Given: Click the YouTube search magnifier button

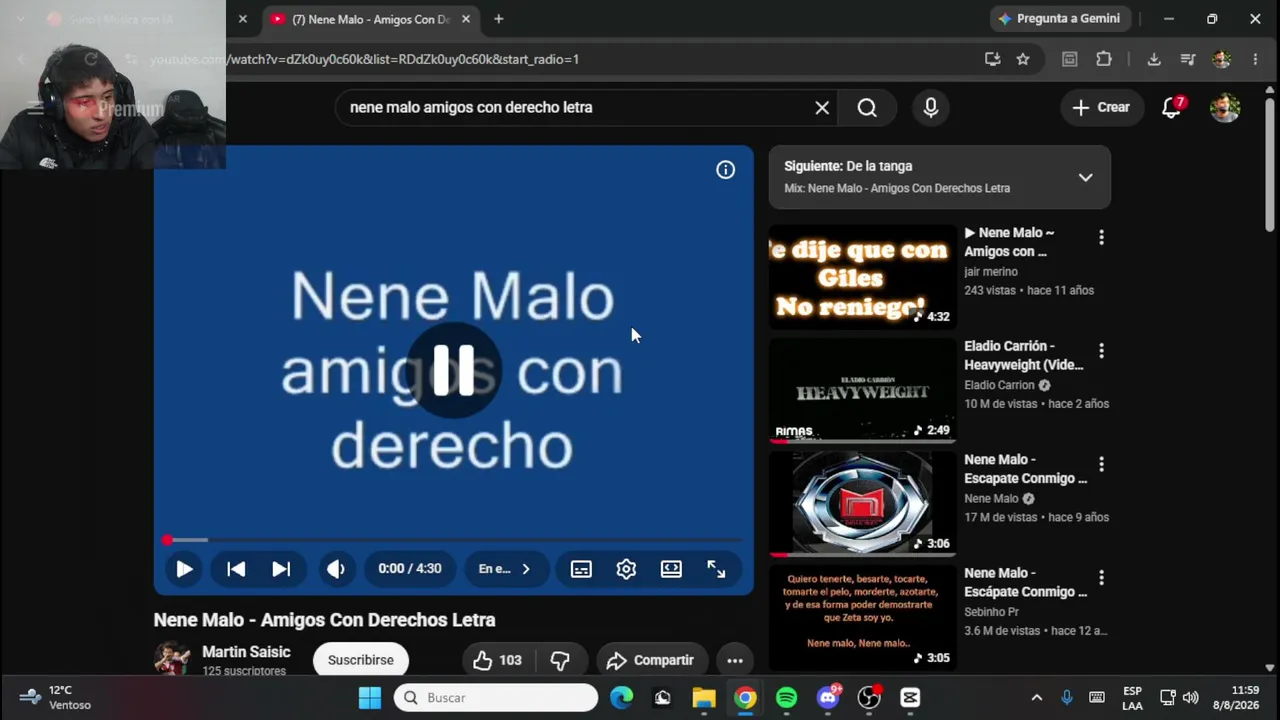Looking at the screenshot, I should click(867, 107).
